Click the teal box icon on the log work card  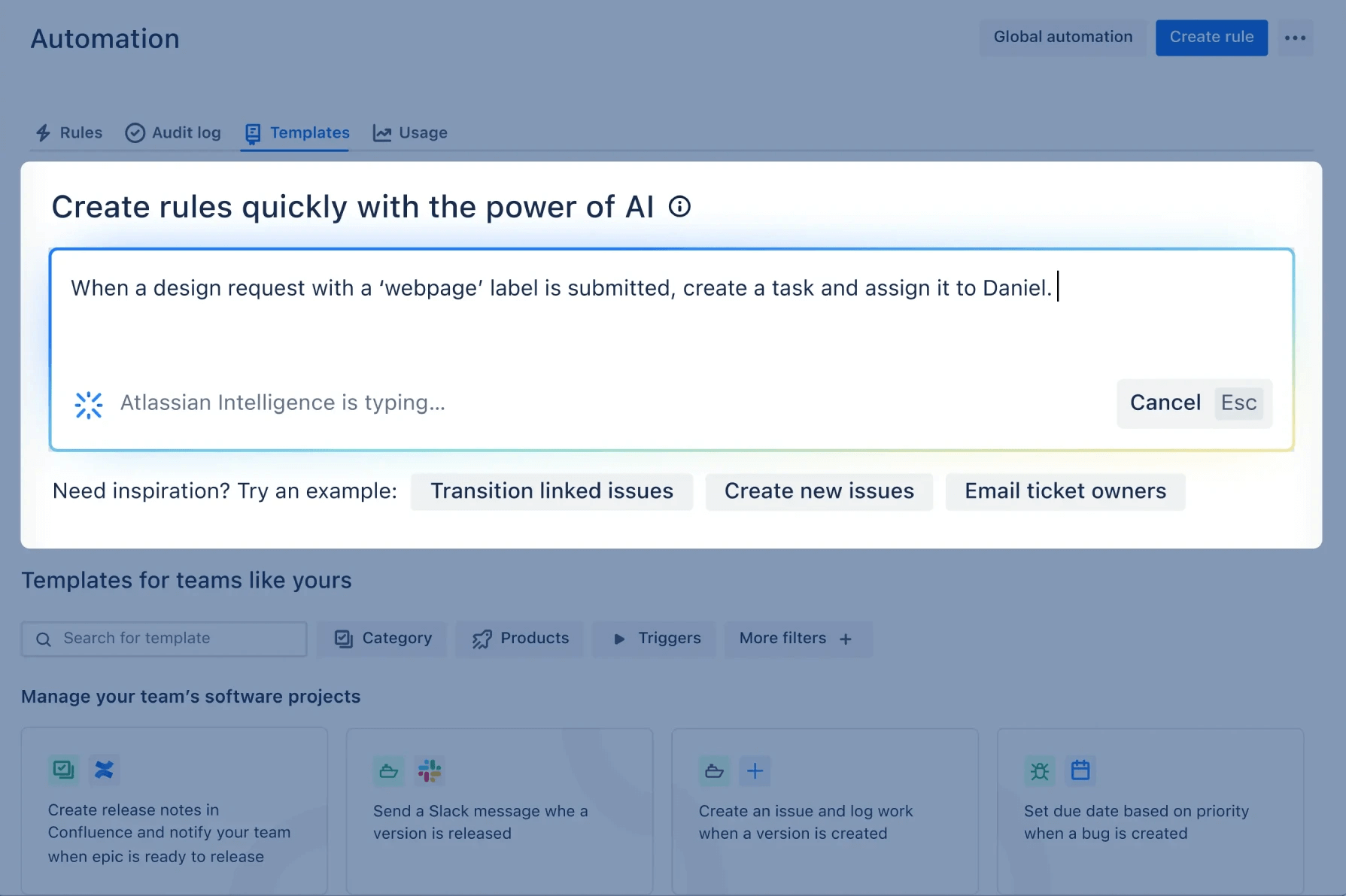pyautogui.click(x=713, y=770)
